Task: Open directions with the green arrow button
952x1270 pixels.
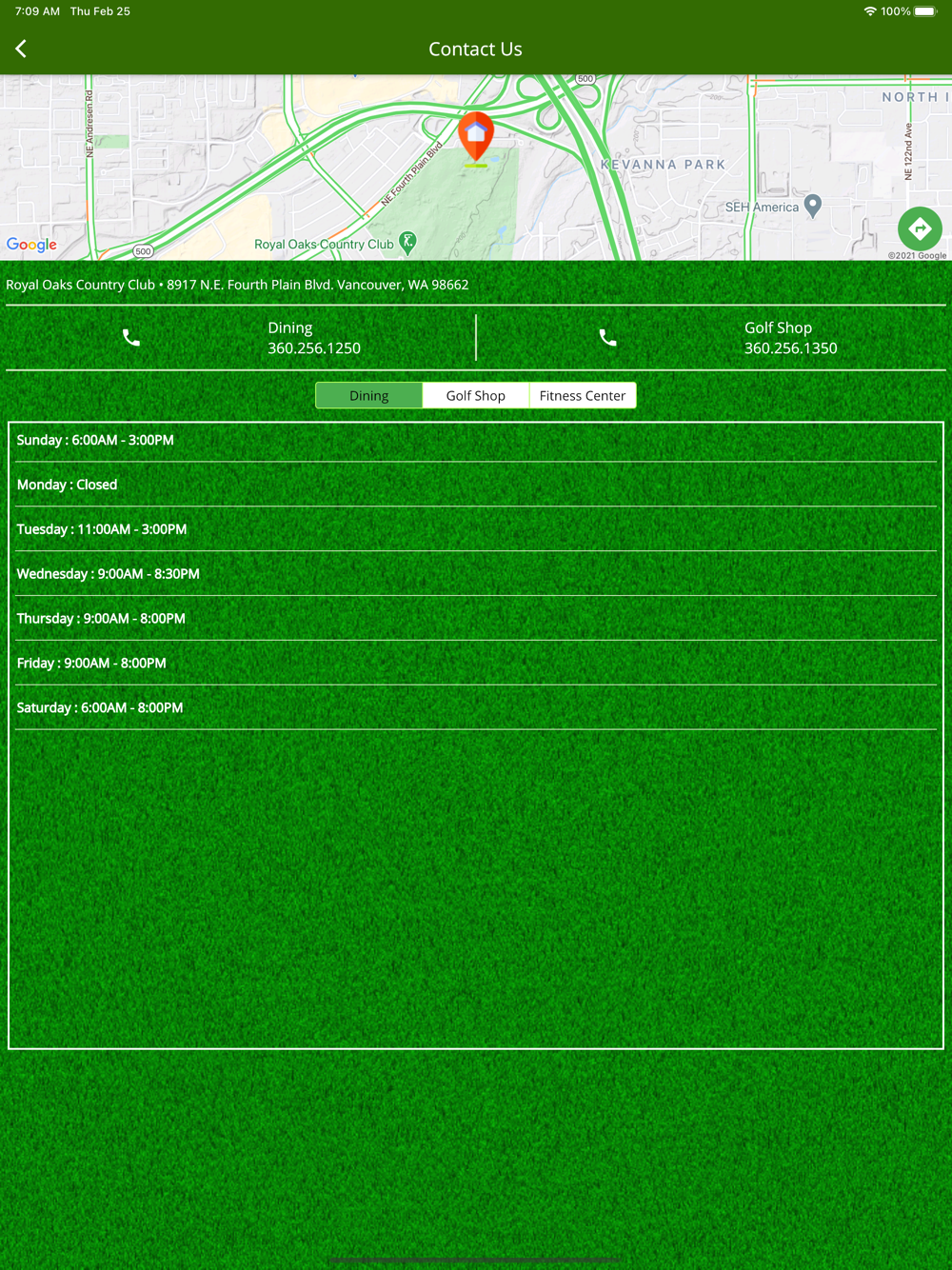Action: [919, 228]
